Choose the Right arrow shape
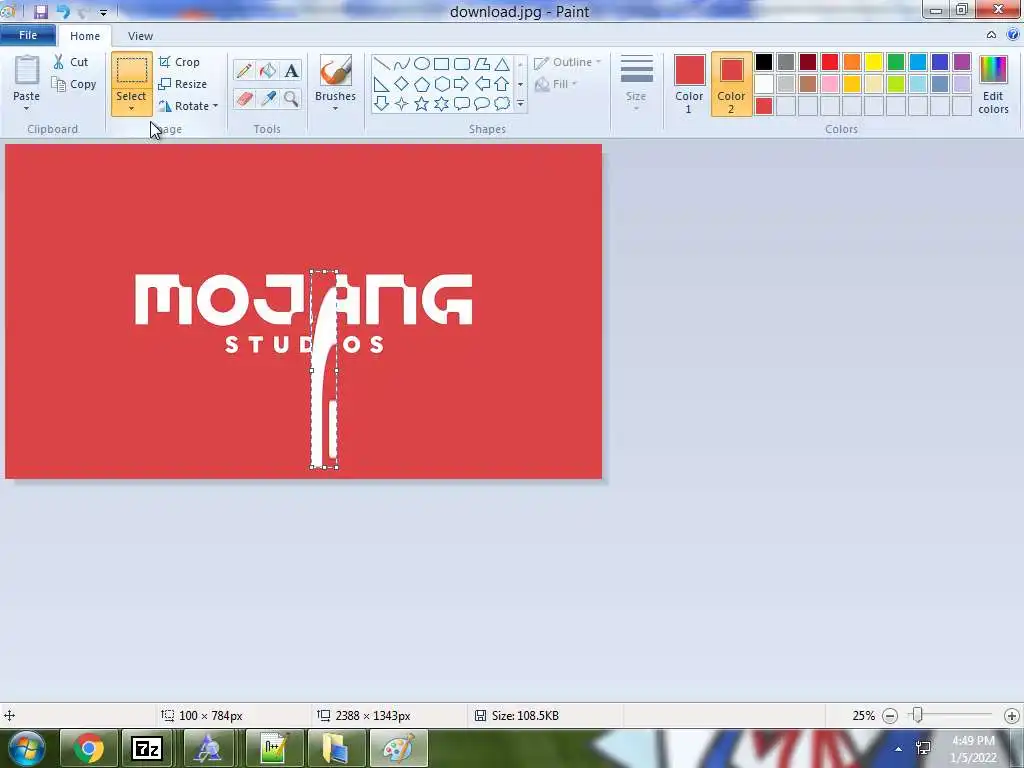Screen dimensions: 1024x768 pos(462,84)
